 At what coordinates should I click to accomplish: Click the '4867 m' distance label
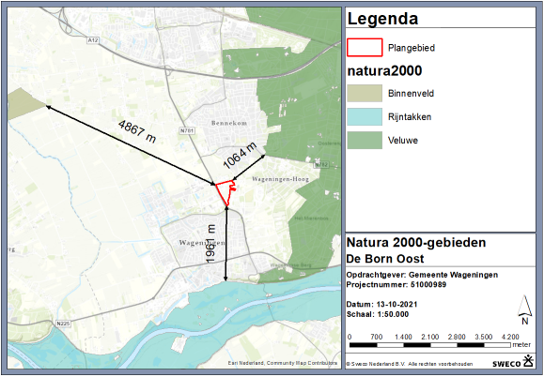tap(137, 131)
